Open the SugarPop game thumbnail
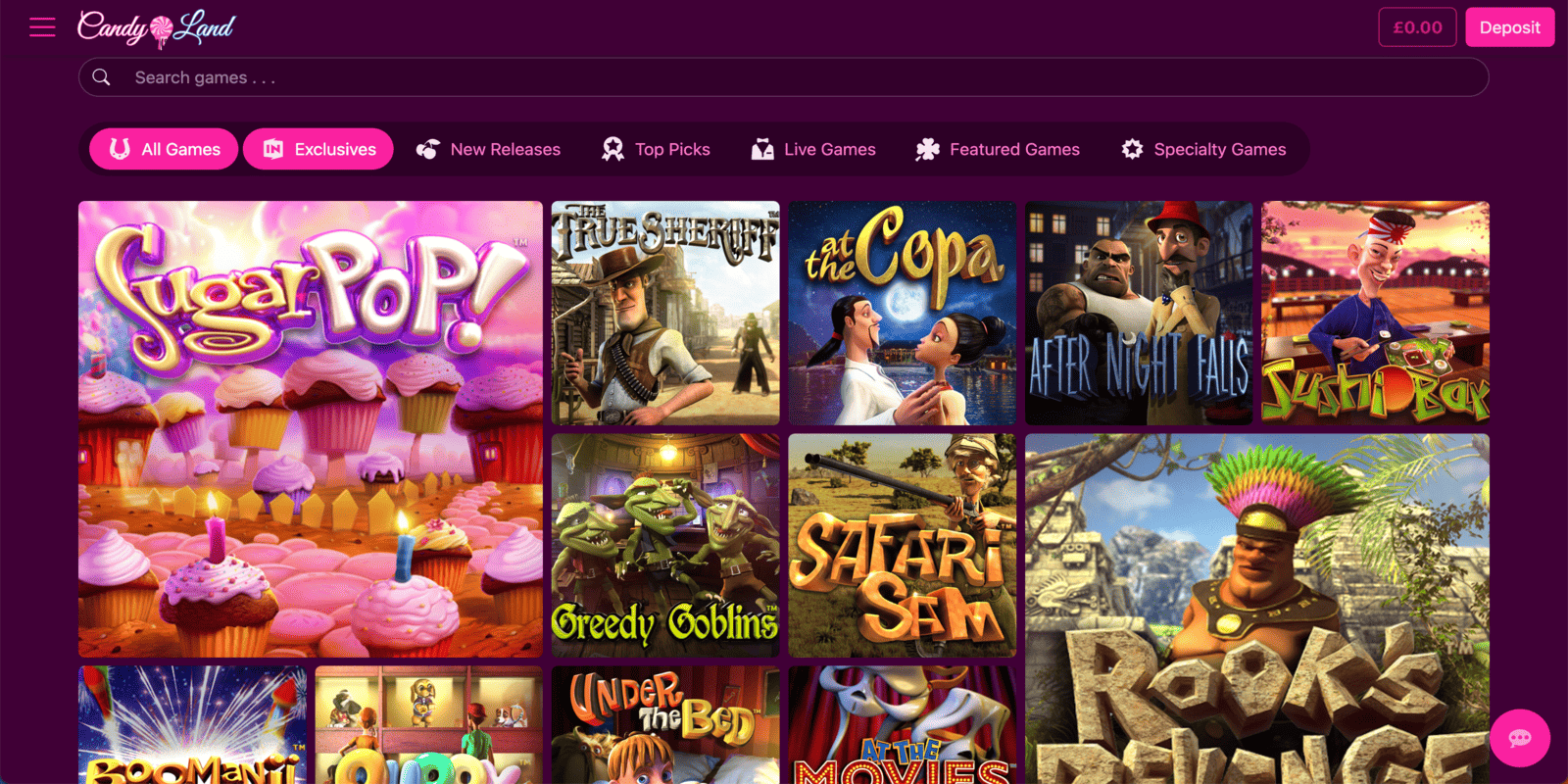Screen dimensions: 1568x784 point(311,429)
